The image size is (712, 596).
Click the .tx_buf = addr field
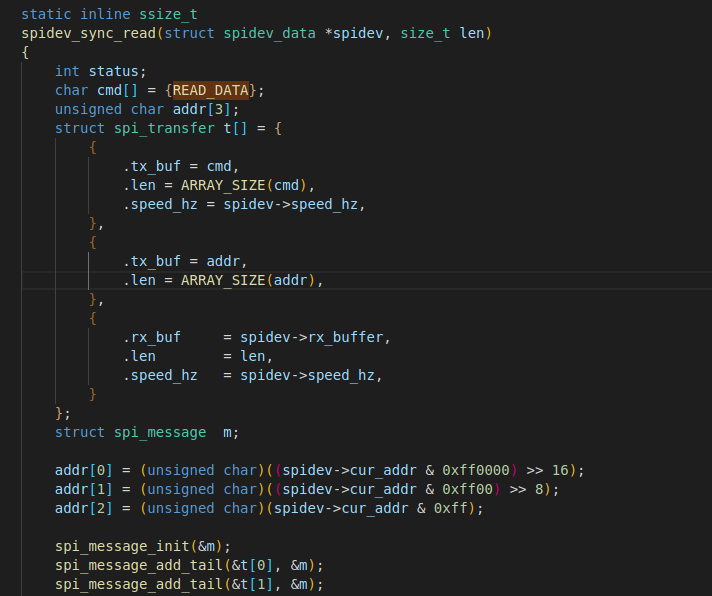[185, 261]
